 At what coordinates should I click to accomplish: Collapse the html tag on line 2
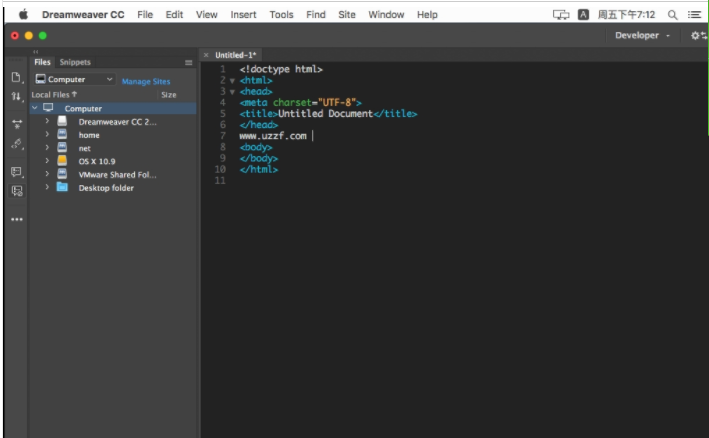232,80
